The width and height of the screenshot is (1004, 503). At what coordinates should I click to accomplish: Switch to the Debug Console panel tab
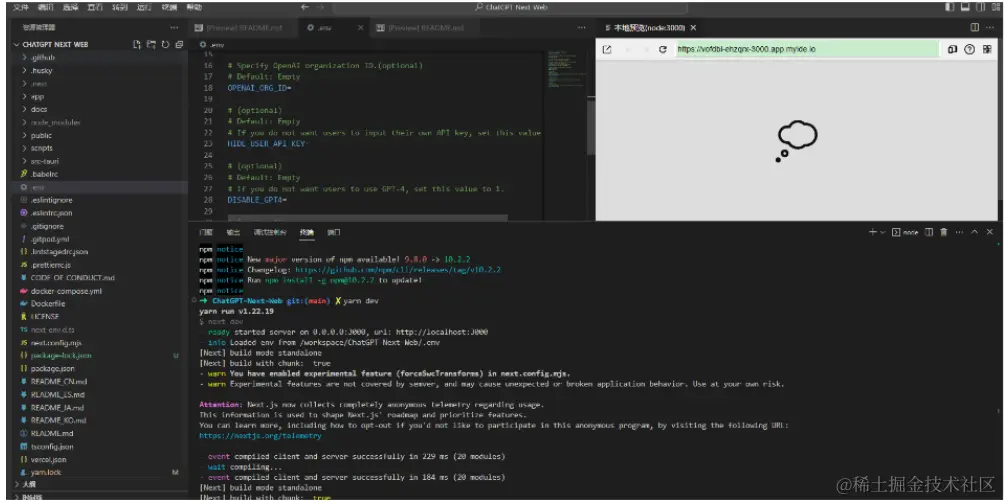(x=270, y=232)
